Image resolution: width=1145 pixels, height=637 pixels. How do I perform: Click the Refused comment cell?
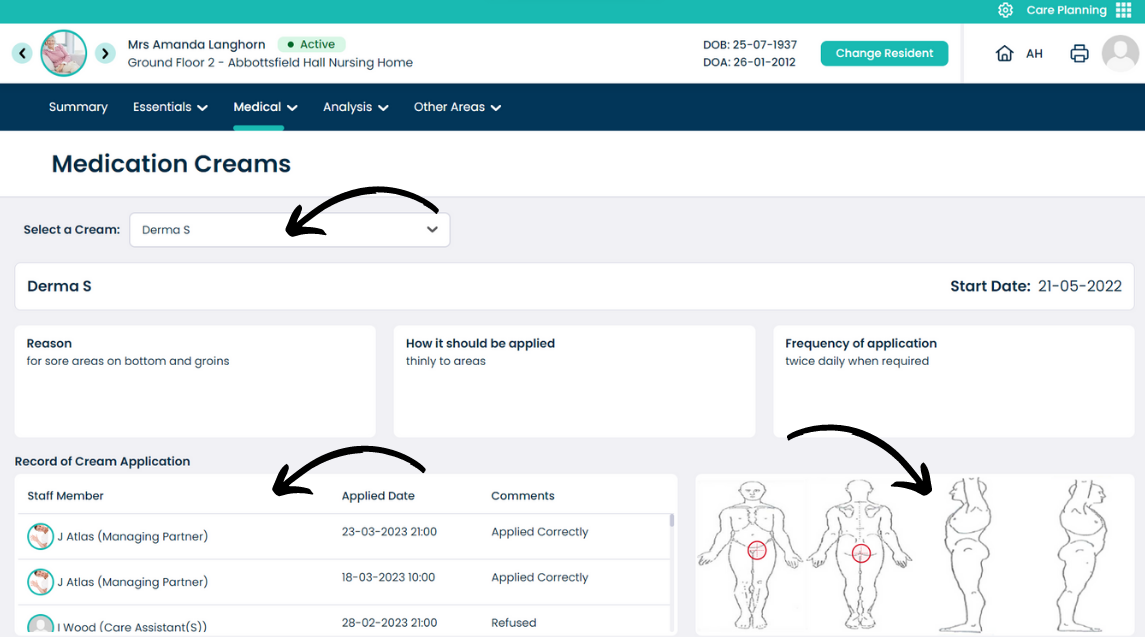pos(513,622)
